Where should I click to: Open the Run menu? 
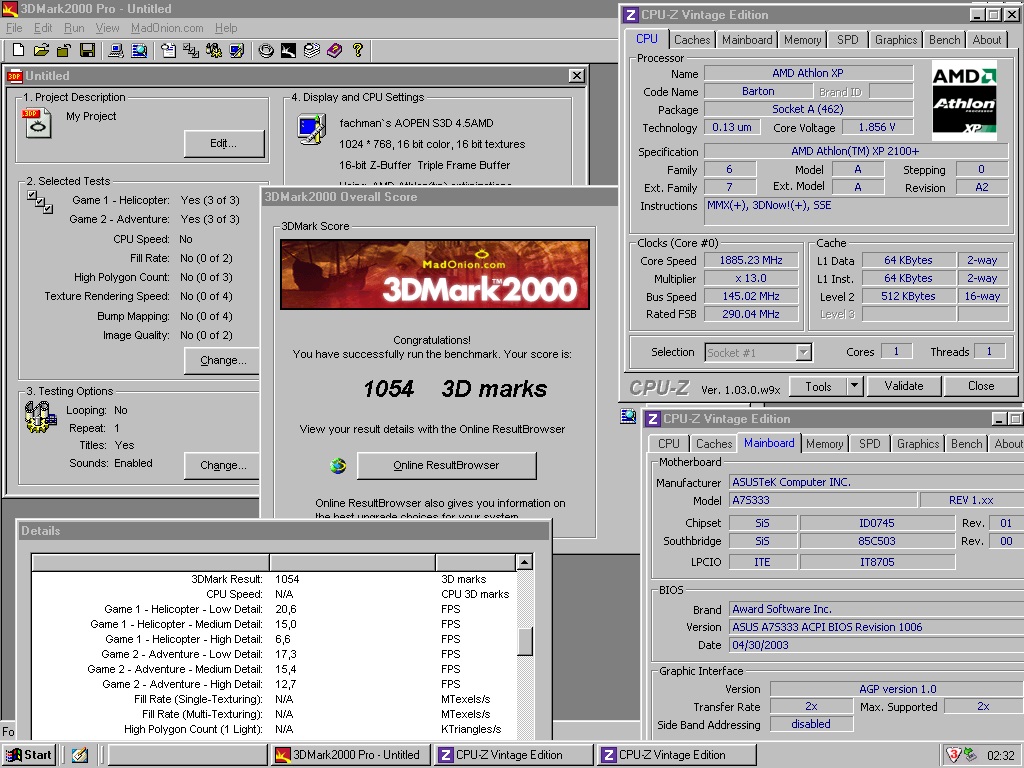coord(74,28)
